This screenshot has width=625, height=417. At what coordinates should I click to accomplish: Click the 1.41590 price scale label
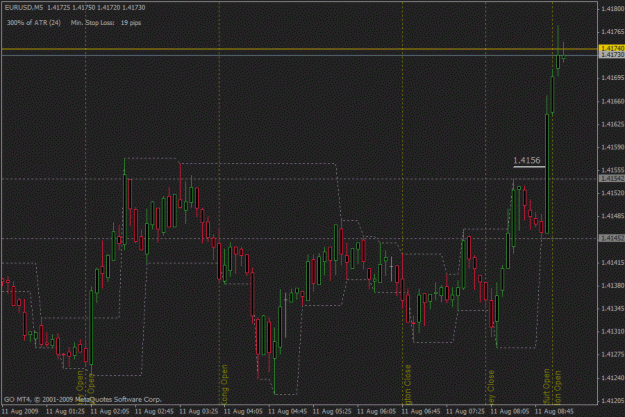(x=613, y=147)
